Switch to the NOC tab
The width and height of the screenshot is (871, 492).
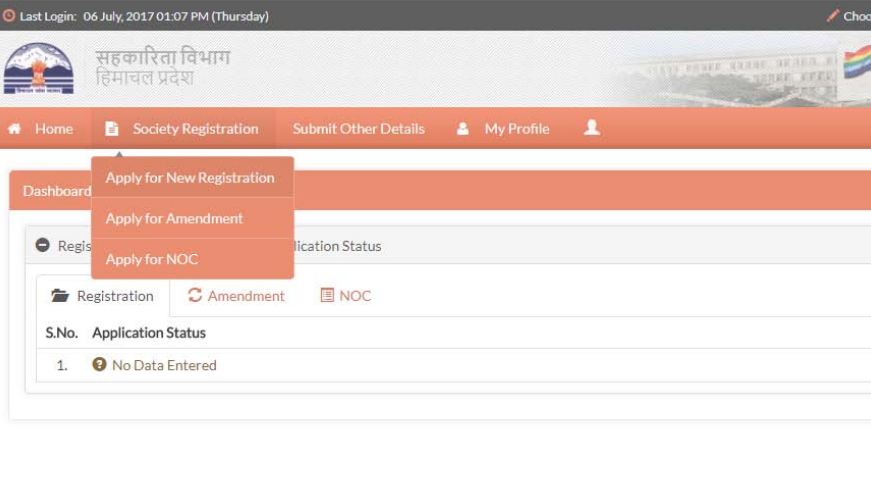(x=346, y=296)
